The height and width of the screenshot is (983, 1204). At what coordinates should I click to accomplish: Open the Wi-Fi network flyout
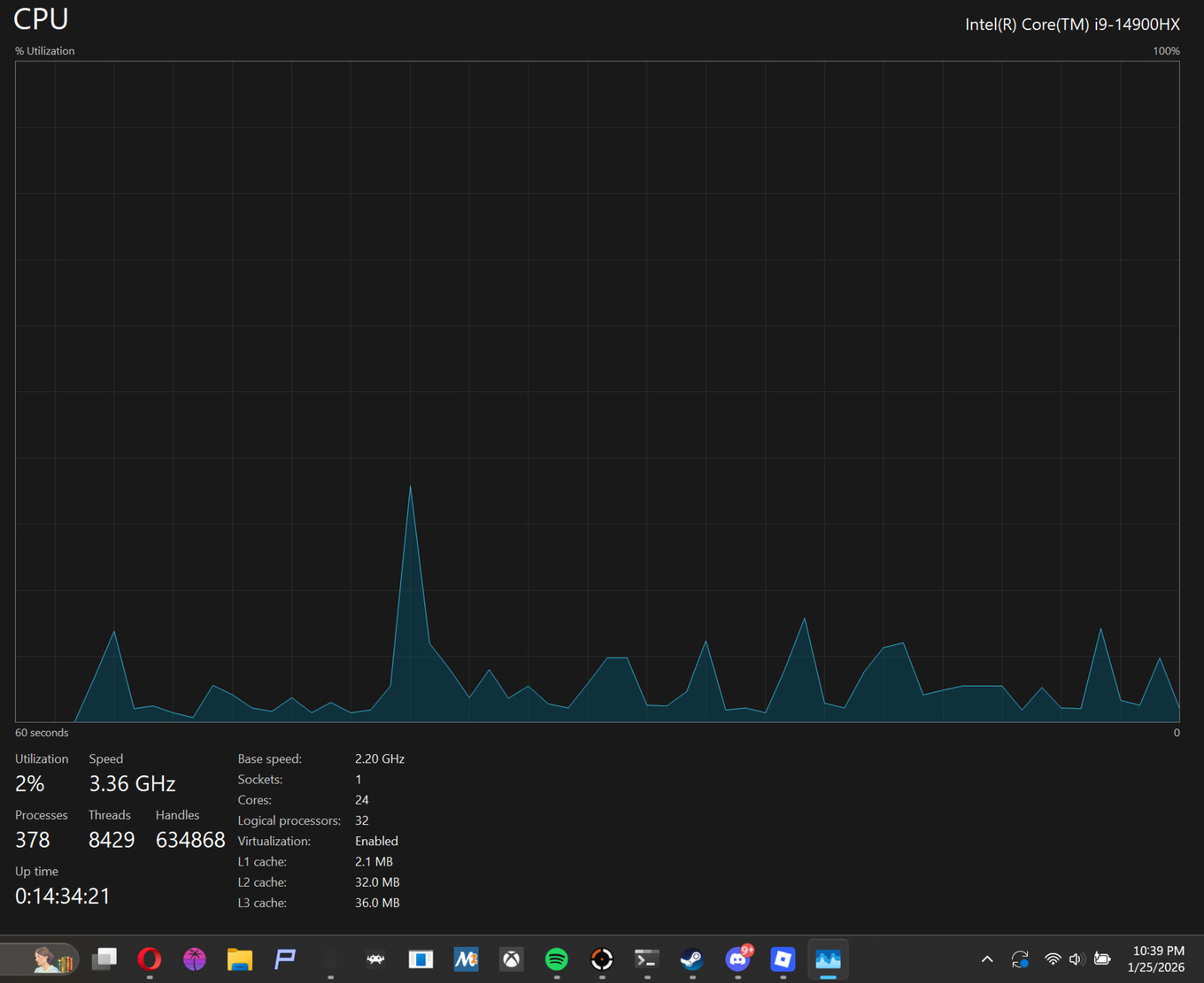pyautogui.click(x=1053, y=959)
